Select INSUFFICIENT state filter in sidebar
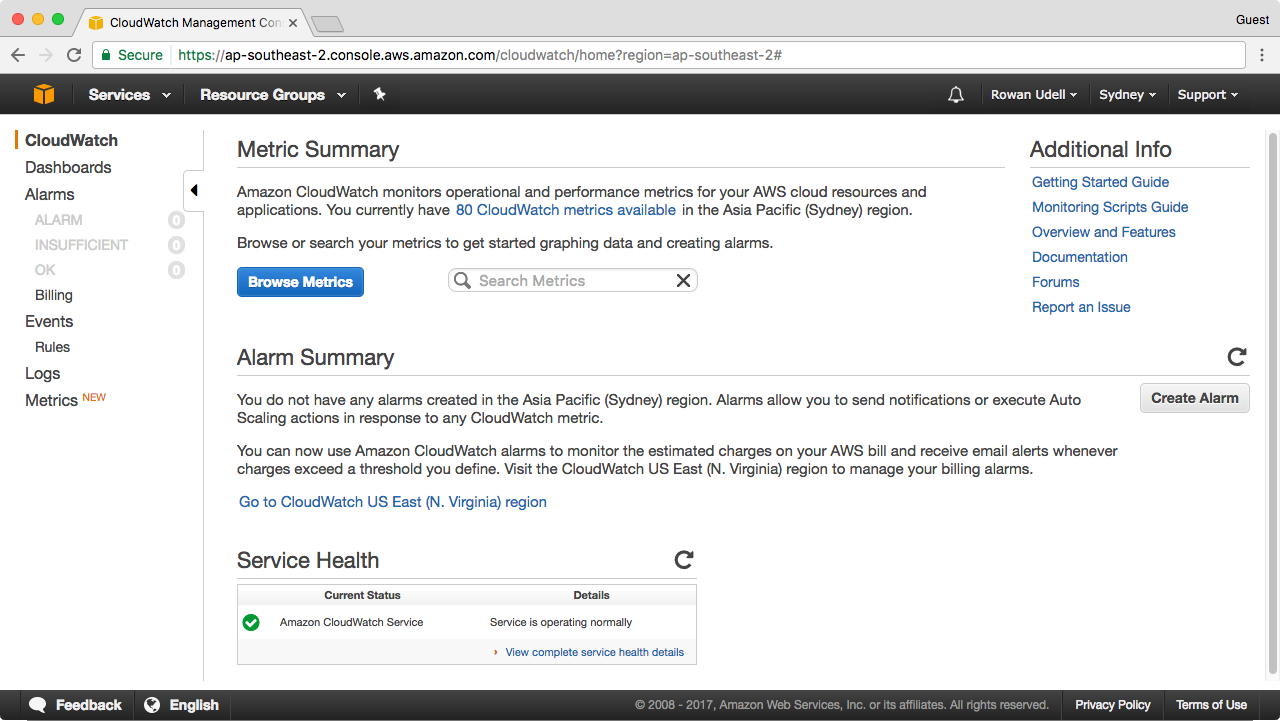Screen dimensions: 1280x721 point(82,245)
